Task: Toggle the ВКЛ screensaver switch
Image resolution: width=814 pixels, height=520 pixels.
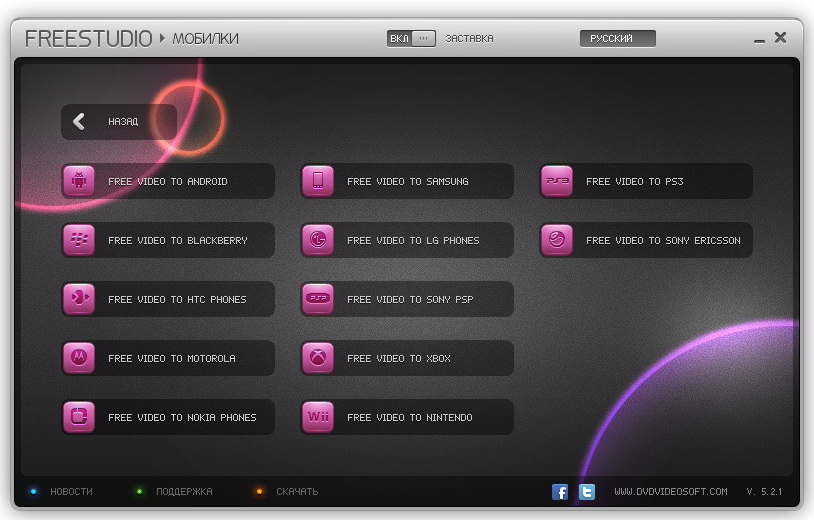Action: 411,38
